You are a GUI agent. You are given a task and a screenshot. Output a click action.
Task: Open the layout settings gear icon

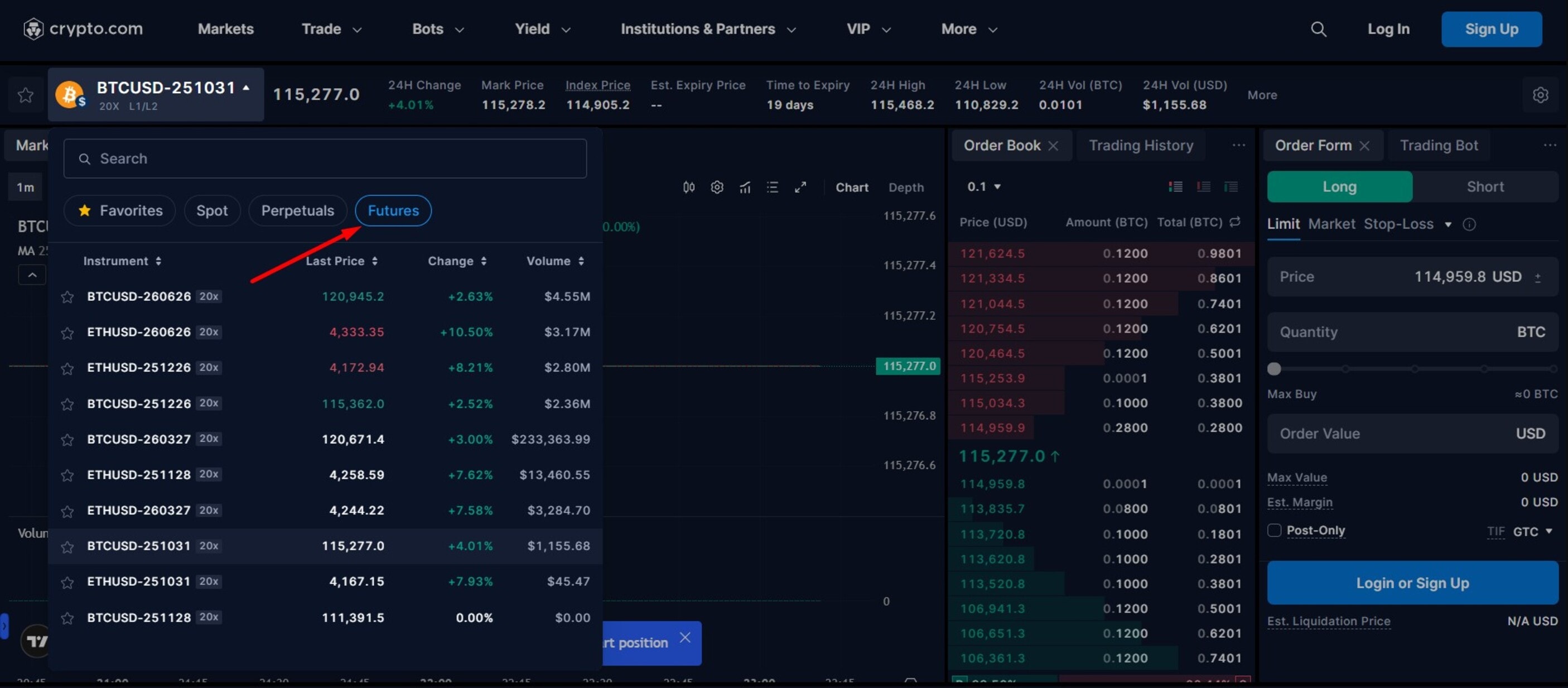pyautogui.click(x=1540, y=95)
